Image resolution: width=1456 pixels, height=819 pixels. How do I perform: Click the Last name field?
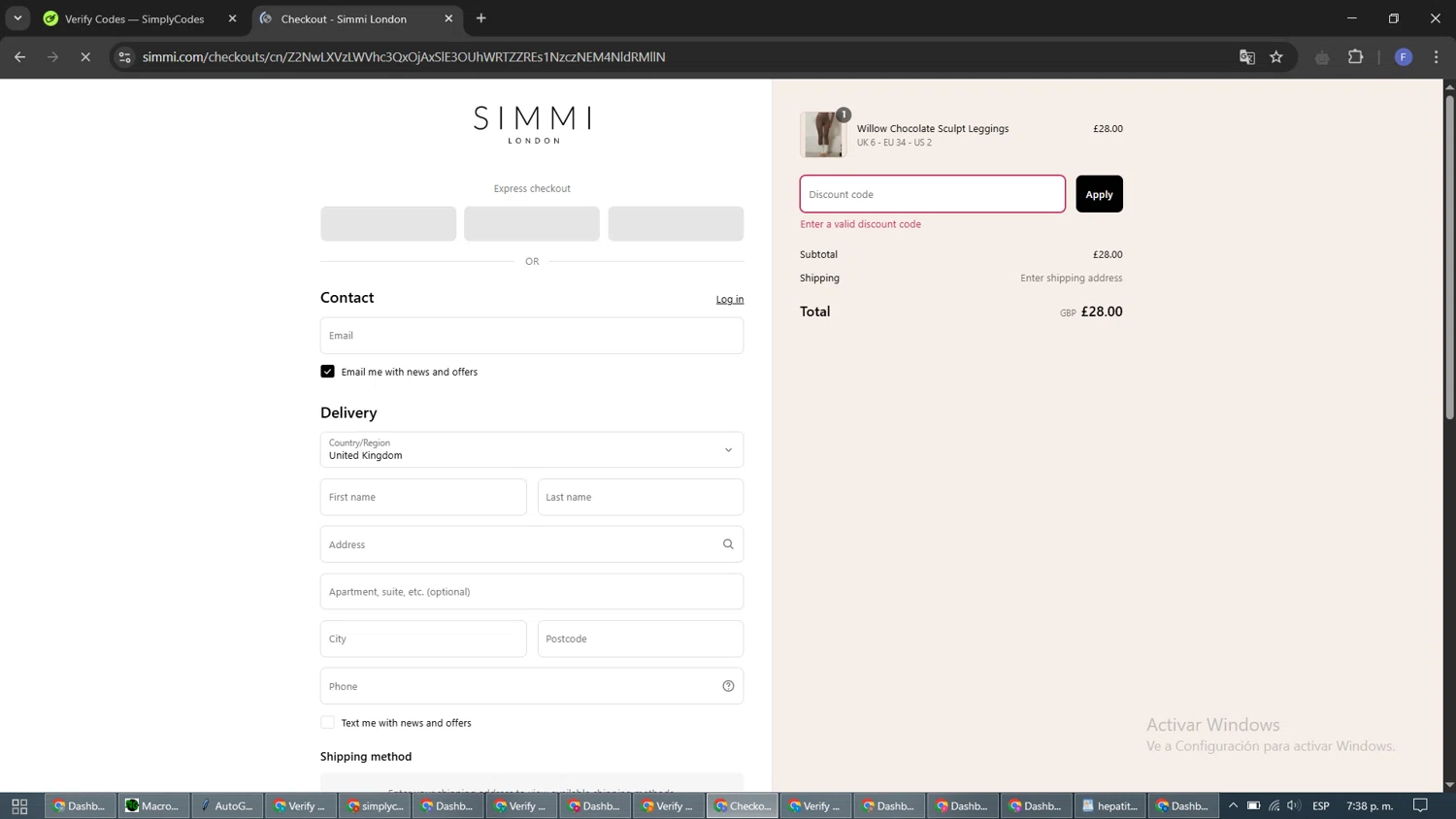pyautogui.click(x=641, y=497)
